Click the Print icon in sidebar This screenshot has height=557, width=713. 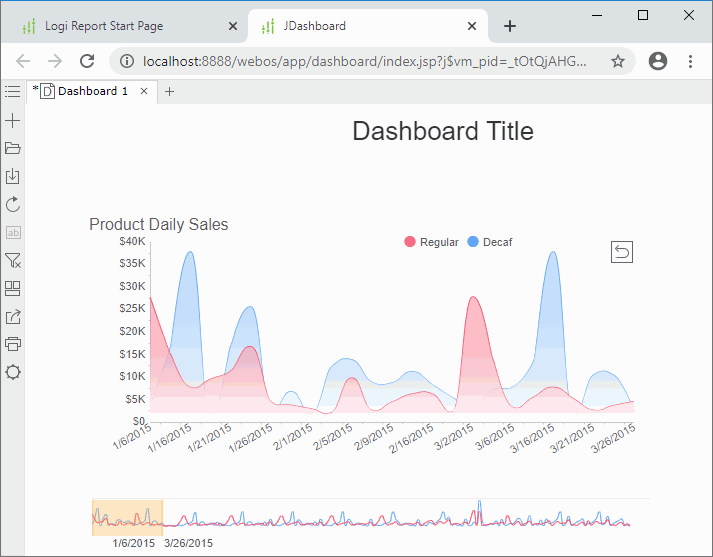tap(13, 344)
